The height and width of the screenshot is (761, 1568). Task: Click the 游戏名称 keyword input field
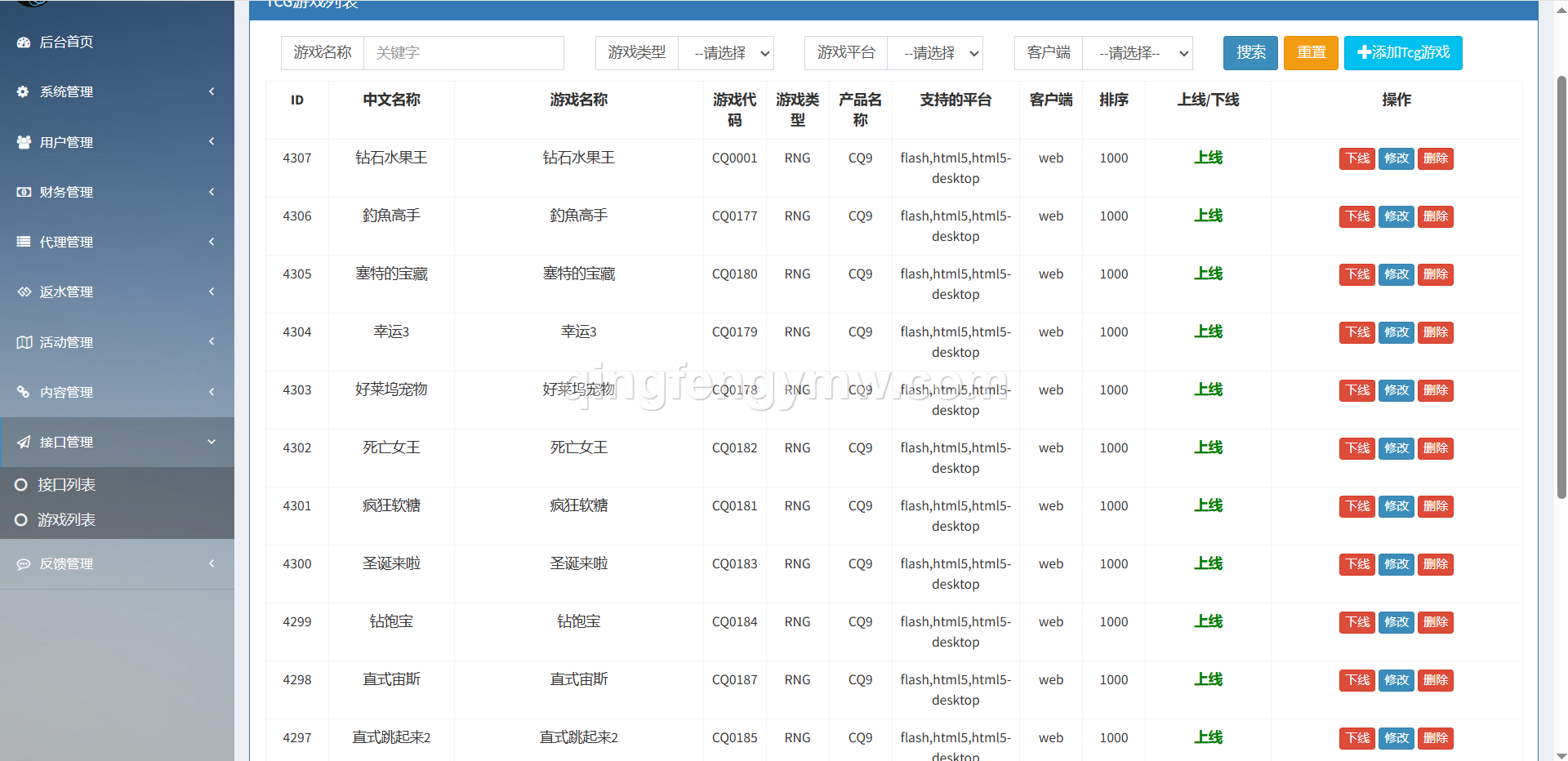(463, 53)
